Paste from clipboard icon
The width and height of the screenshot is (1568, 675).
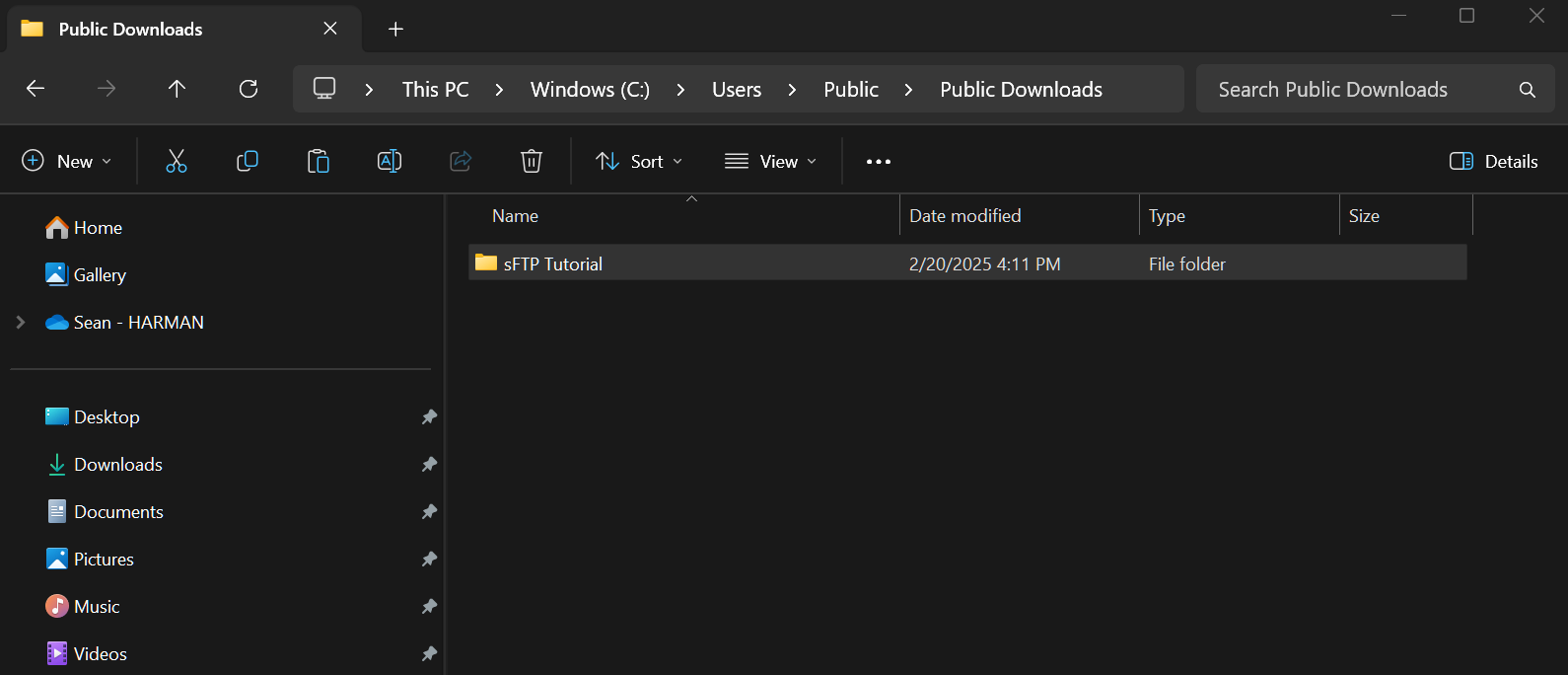click(x=319, y=161)
